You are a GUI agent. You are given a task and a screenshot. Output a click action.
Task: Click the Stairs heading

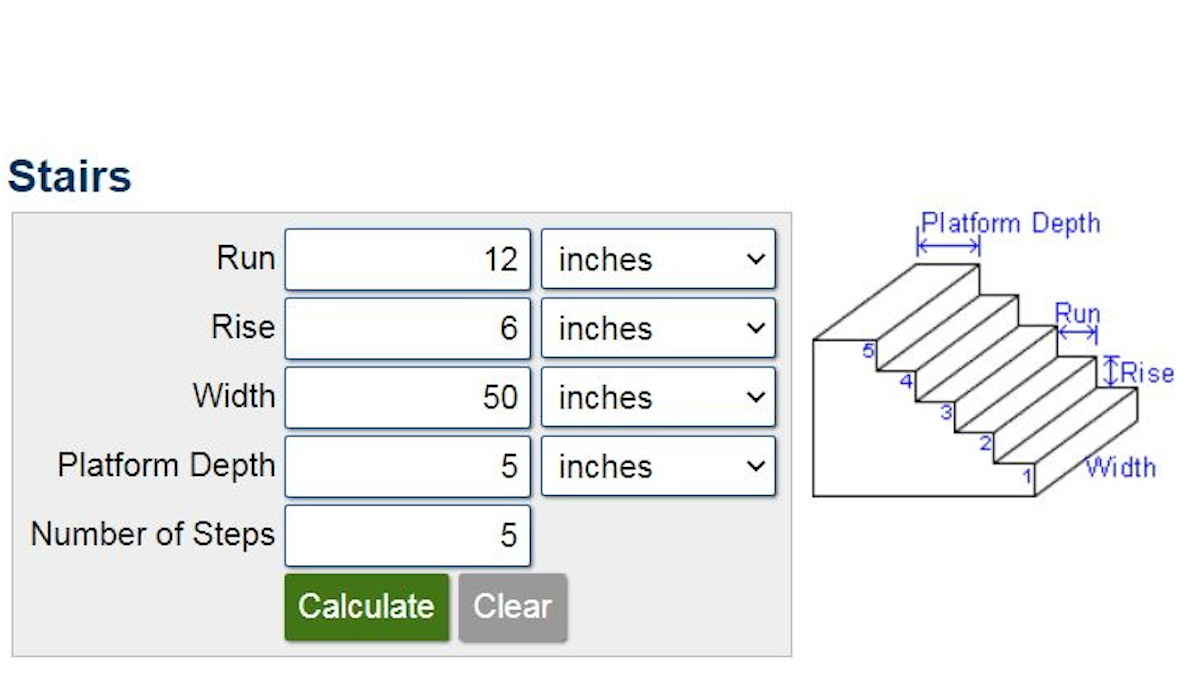tap(70, 177)
